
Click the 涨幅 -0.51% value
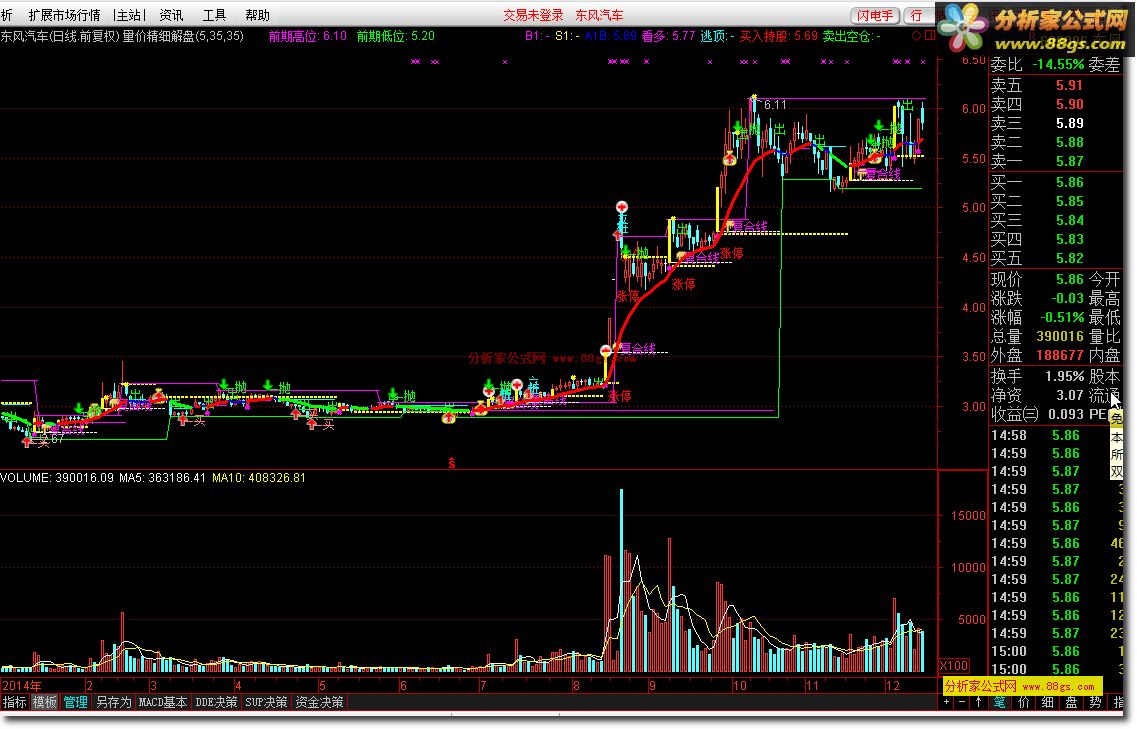pos(1062,318)
